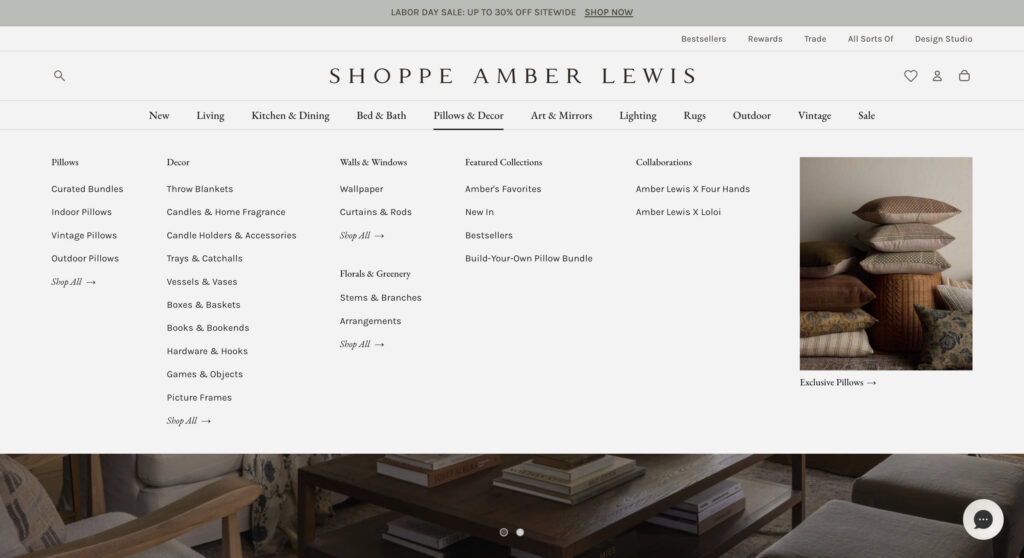1024x558 pixels.
Task: Open Bed & Bath menu
Action: 381,116
